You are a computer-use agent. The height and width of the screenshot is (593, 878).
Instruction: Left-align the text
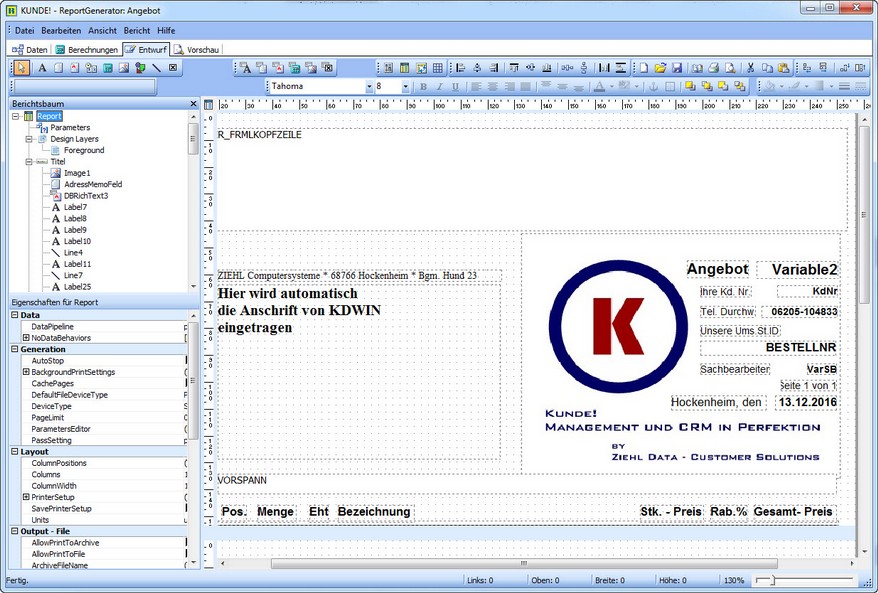click(x=476, y=86)
